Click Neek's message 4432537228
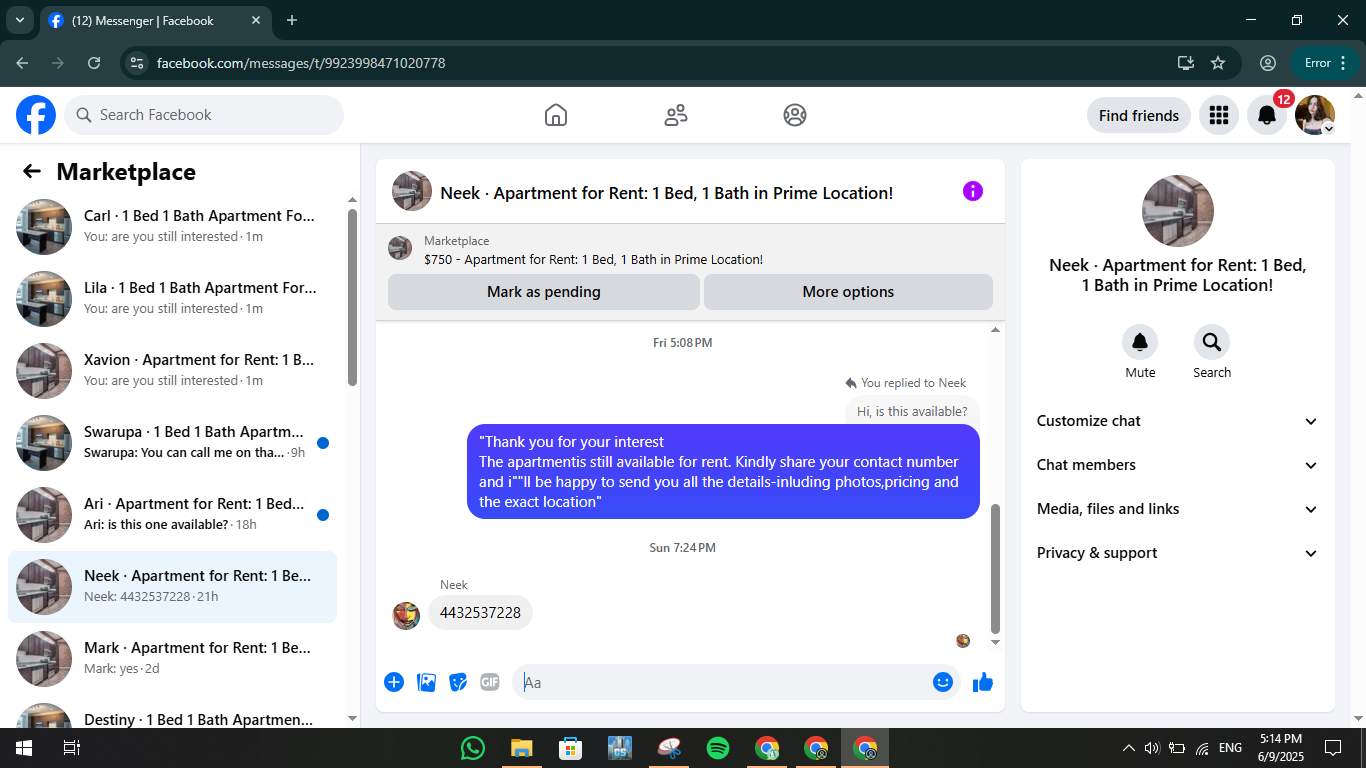Screen dimensions: 1366x768 [480, 613]
